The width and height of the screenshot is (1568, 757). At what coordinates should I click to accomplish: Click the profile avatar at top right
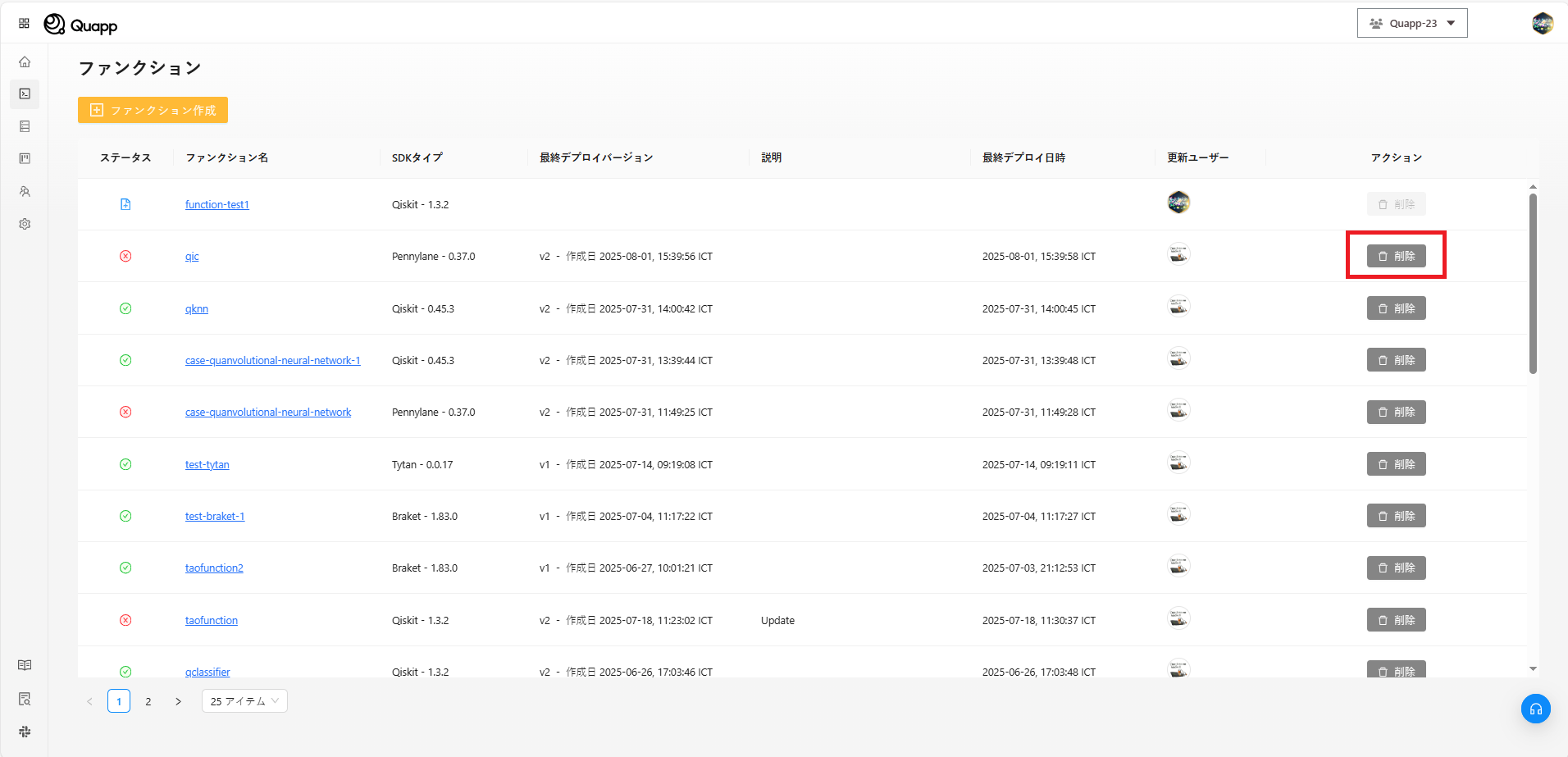pos(1542,24)
